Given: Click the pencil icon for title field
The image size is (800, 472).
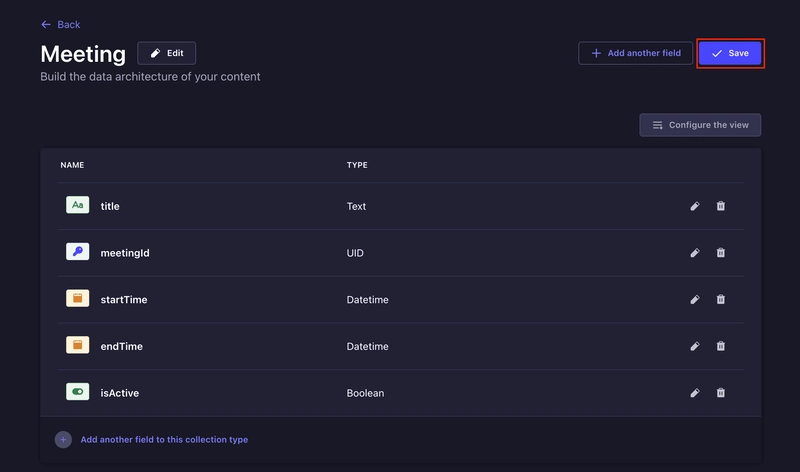Looking at the screenshot, I should pyautogui.click(x=694, y=206).
